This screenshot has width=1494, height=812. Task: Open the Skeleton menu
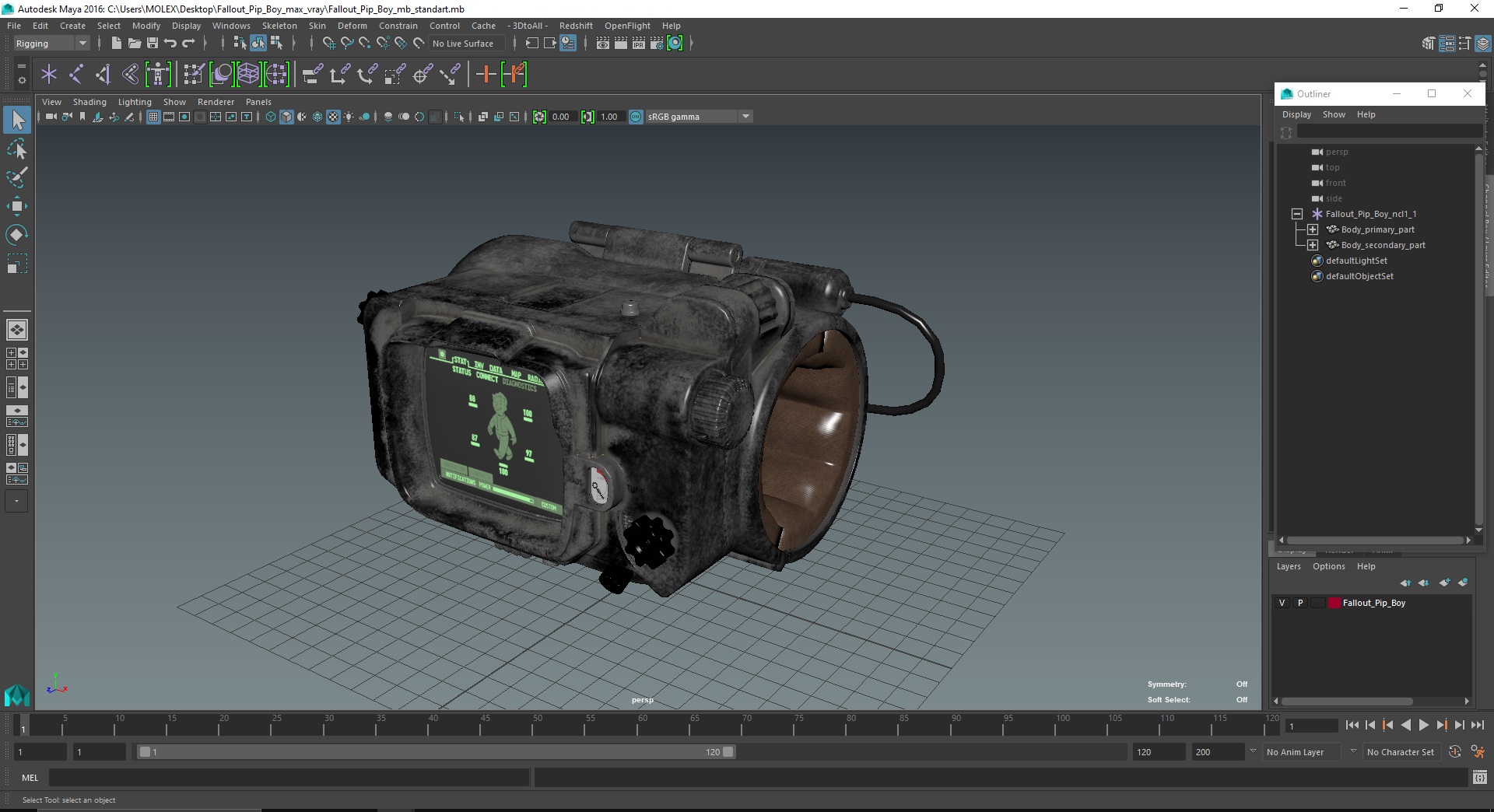pos(279,26)
